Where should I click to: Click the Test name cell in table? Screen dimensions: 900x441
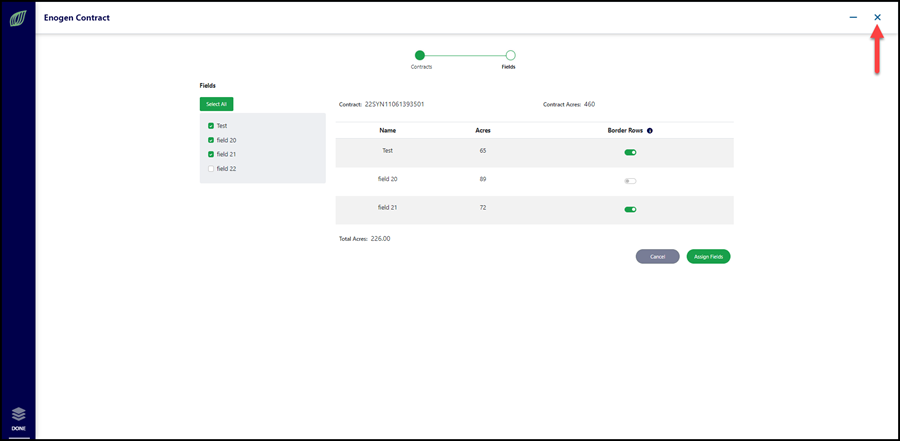pos(387,150)
